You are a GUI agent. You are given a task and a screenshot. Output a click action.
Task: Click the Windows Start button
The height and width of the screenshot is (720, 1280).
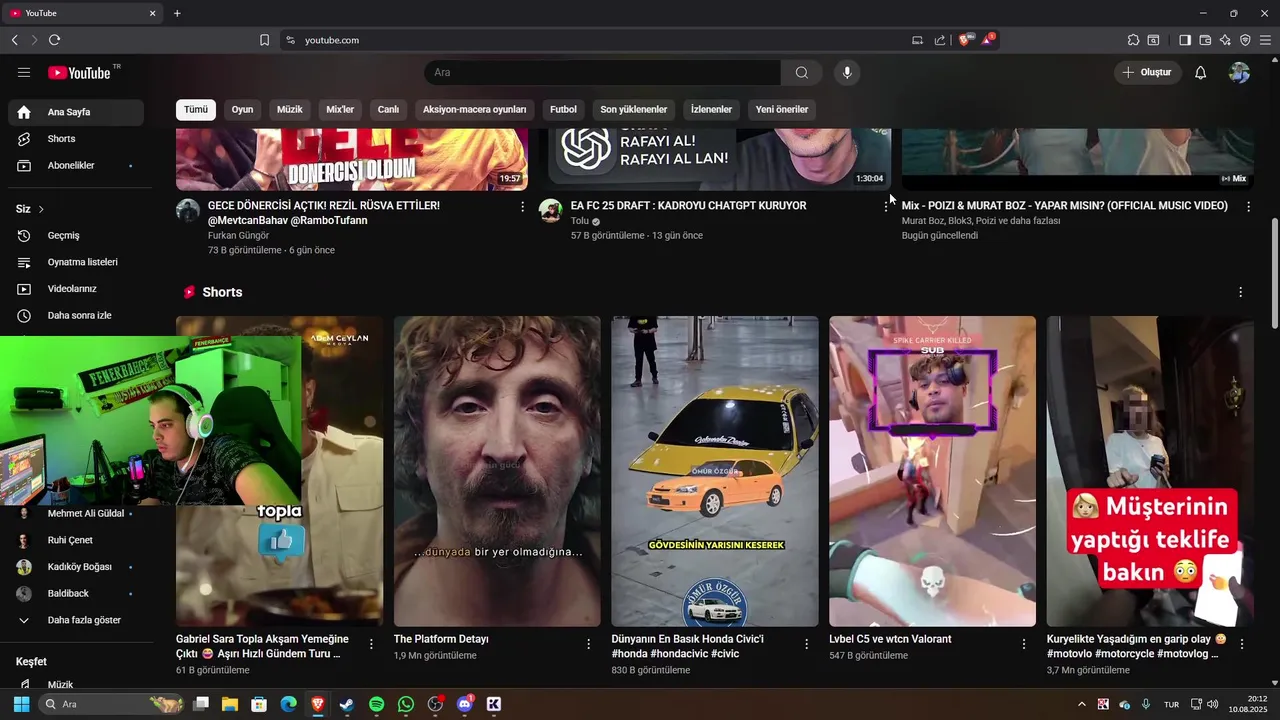(21, 704)
